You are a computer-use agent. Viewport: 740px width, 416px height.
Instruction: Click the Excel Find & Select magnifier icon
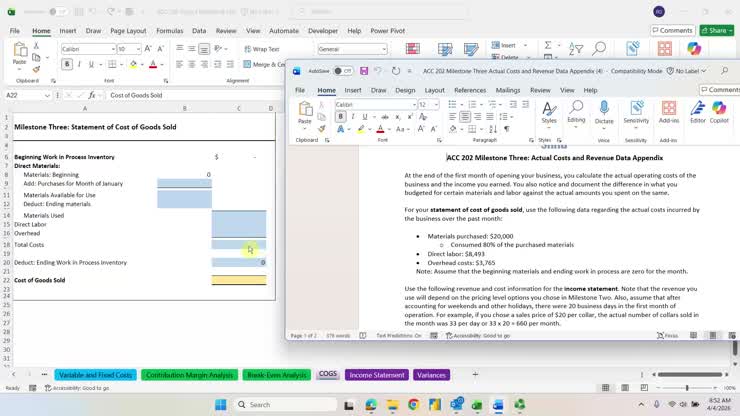pyautogui.click(x=599, y=48)
